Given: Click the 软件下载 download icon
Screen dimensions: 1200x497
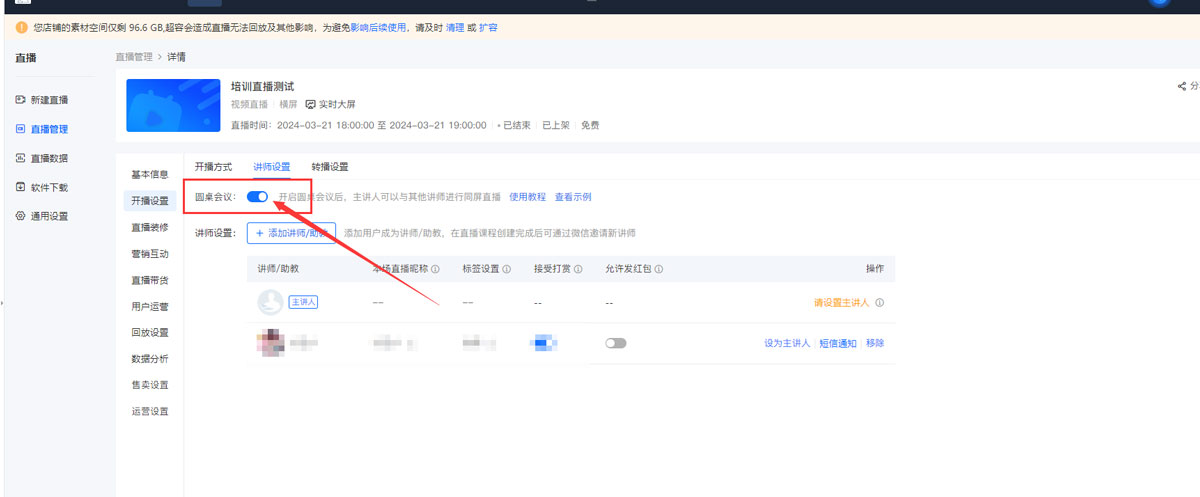Looking at the screenshot, I should pyautogui.click(x=20, y=187).
